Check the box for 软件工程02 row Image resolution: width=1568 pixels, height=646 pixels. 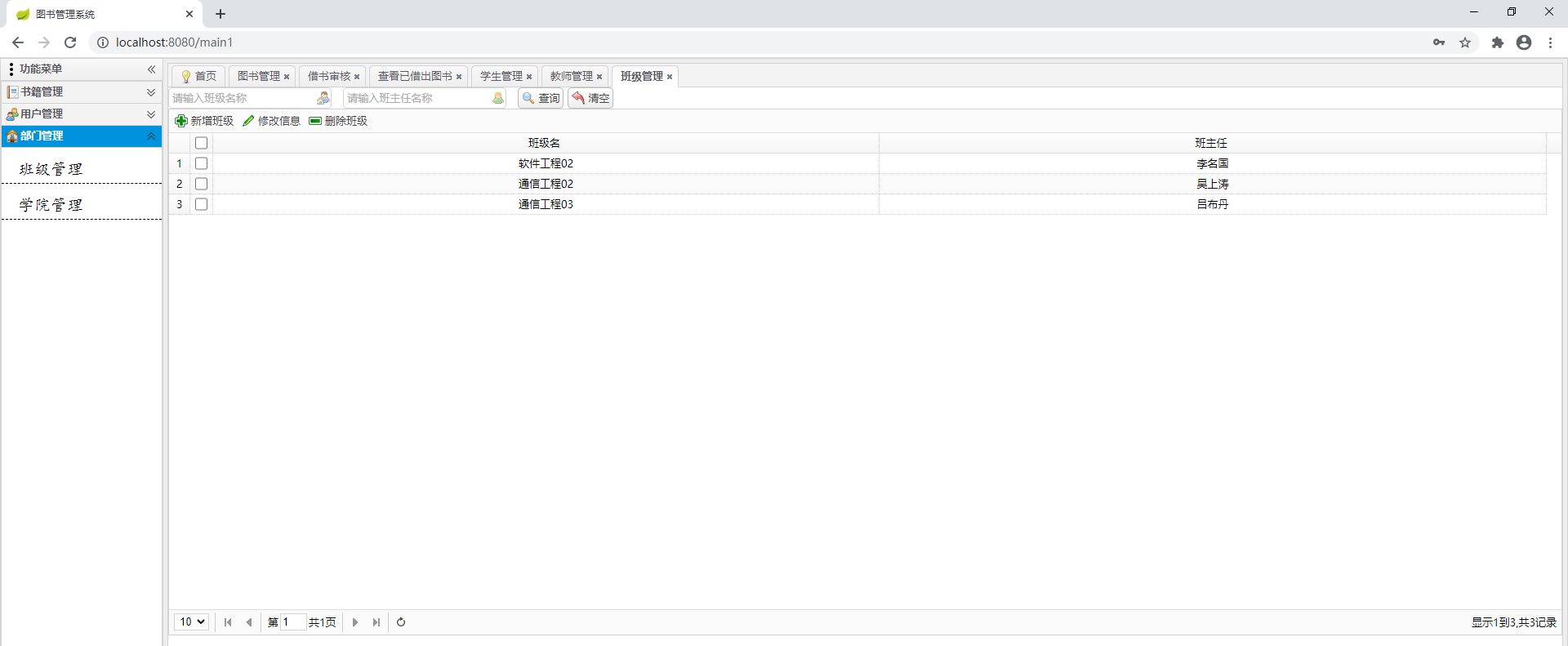pyautogui.click(x=202, y=163)
